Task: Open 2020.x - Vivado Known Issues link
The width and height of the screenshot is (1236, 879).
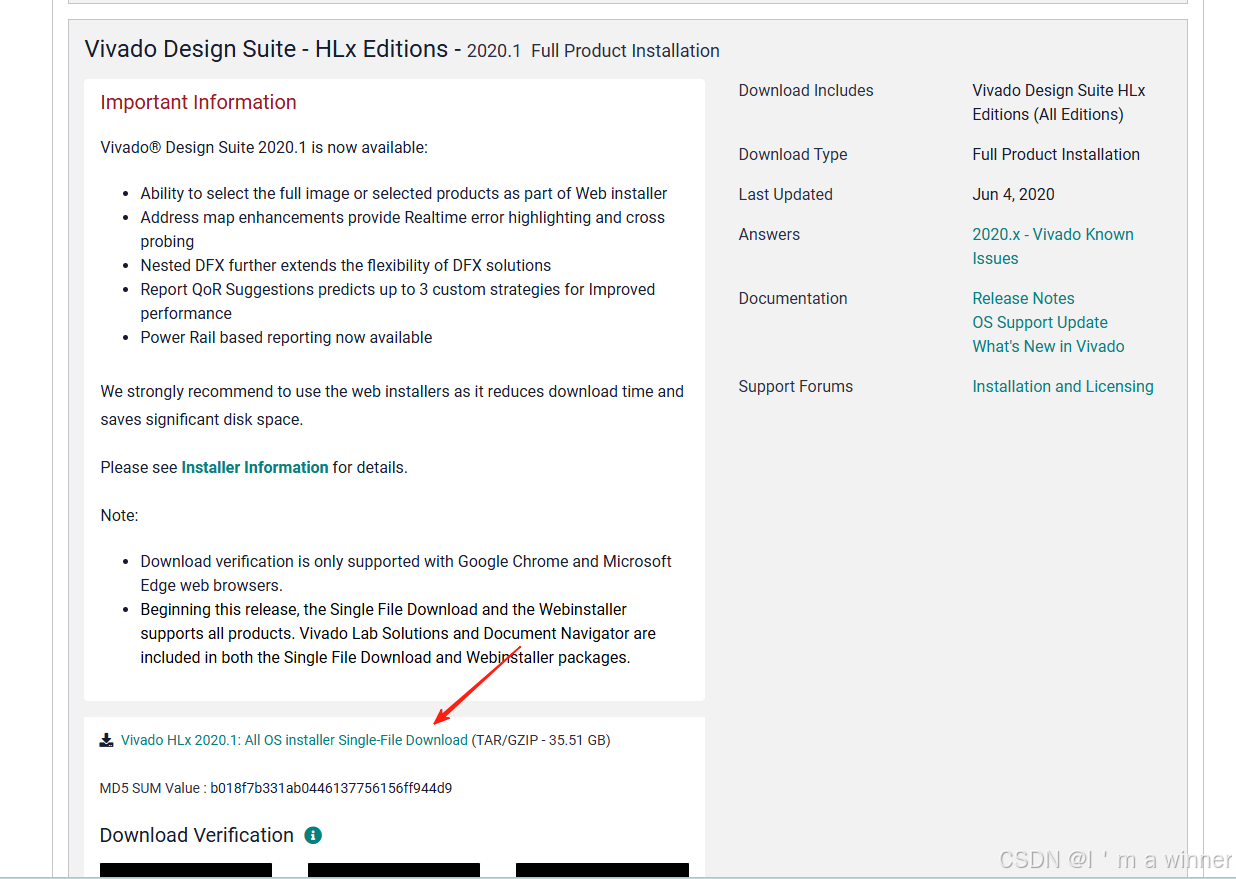Action: (1053, 246)
